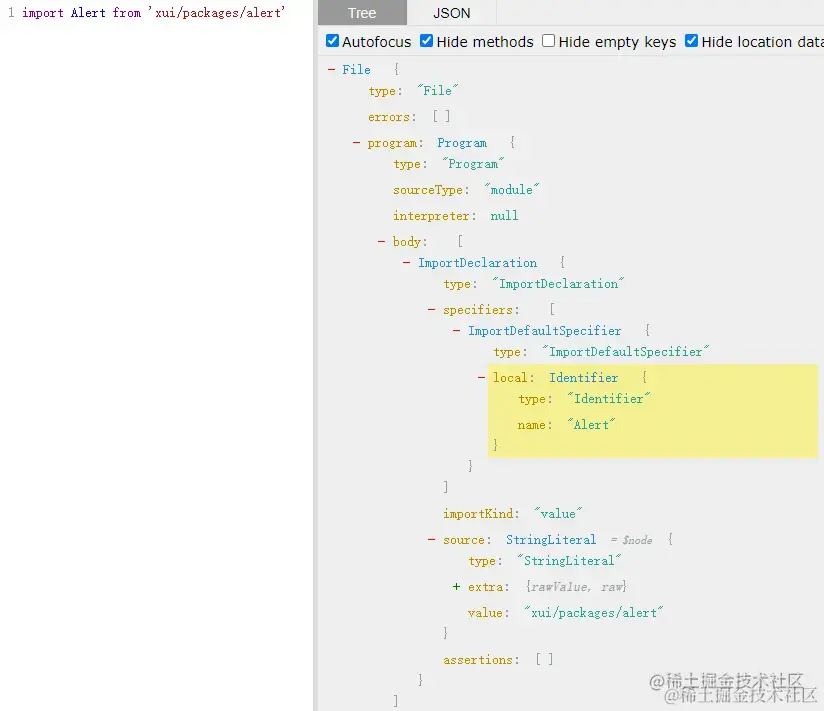
Task: Collapse the source StringLiteral node
Action: (431, 540)
